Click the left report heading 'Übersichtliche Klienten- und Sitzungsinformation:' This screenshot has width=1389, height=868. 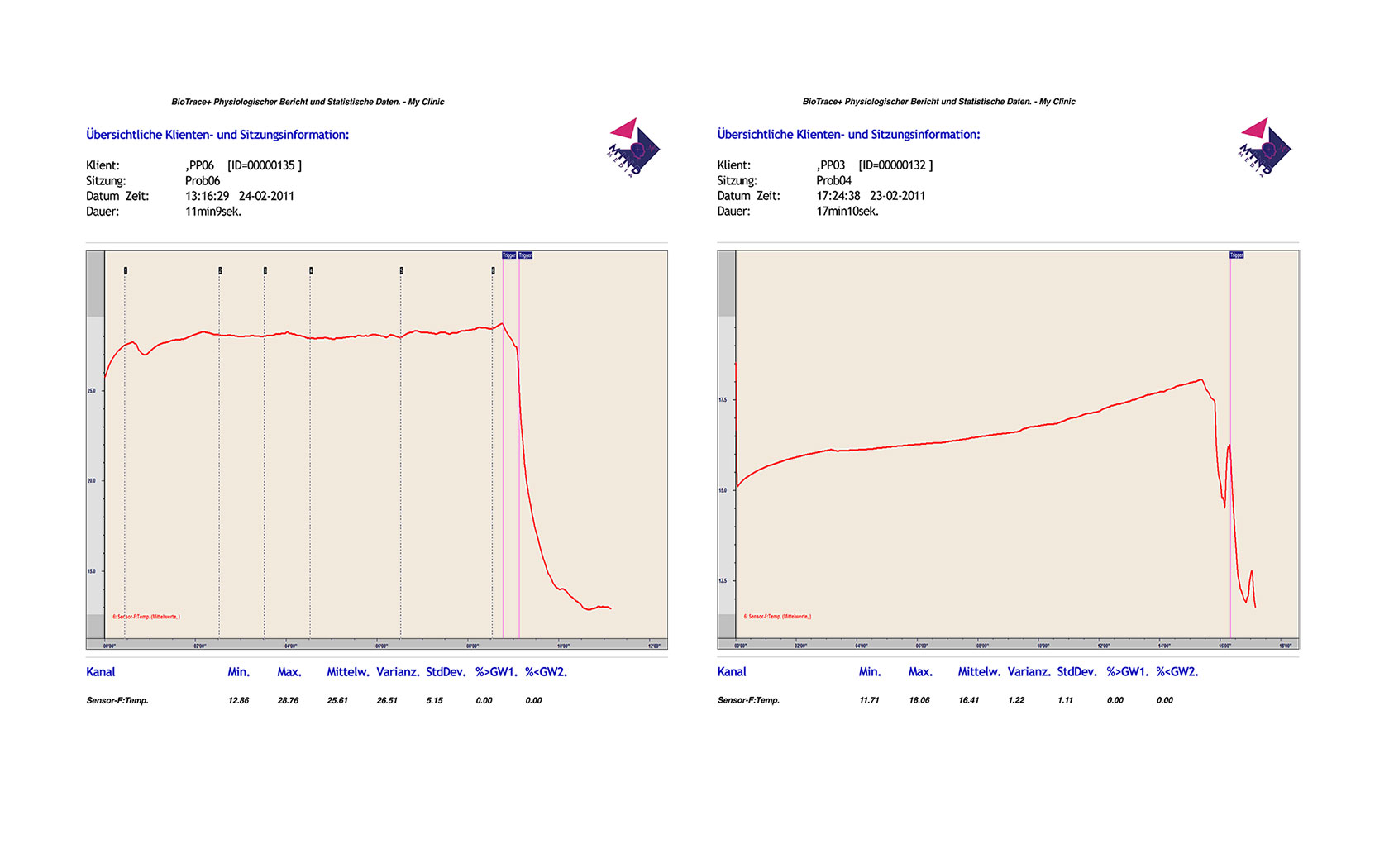click(x=217, y=135)
